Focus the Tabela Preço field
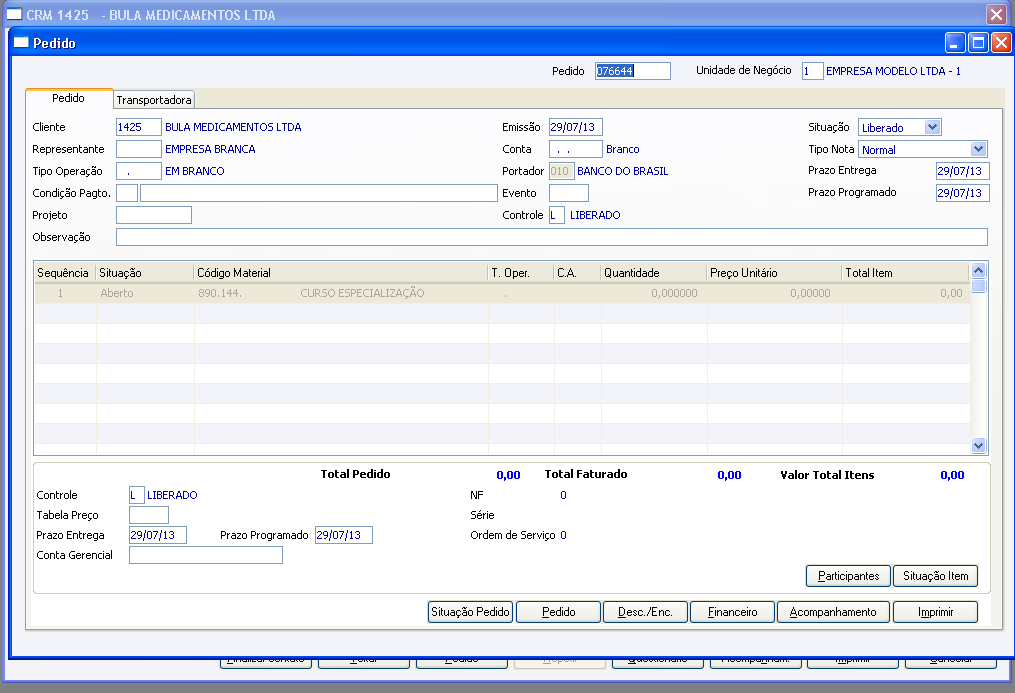Viewport: 1015px width, 693px height. [149, 515]
